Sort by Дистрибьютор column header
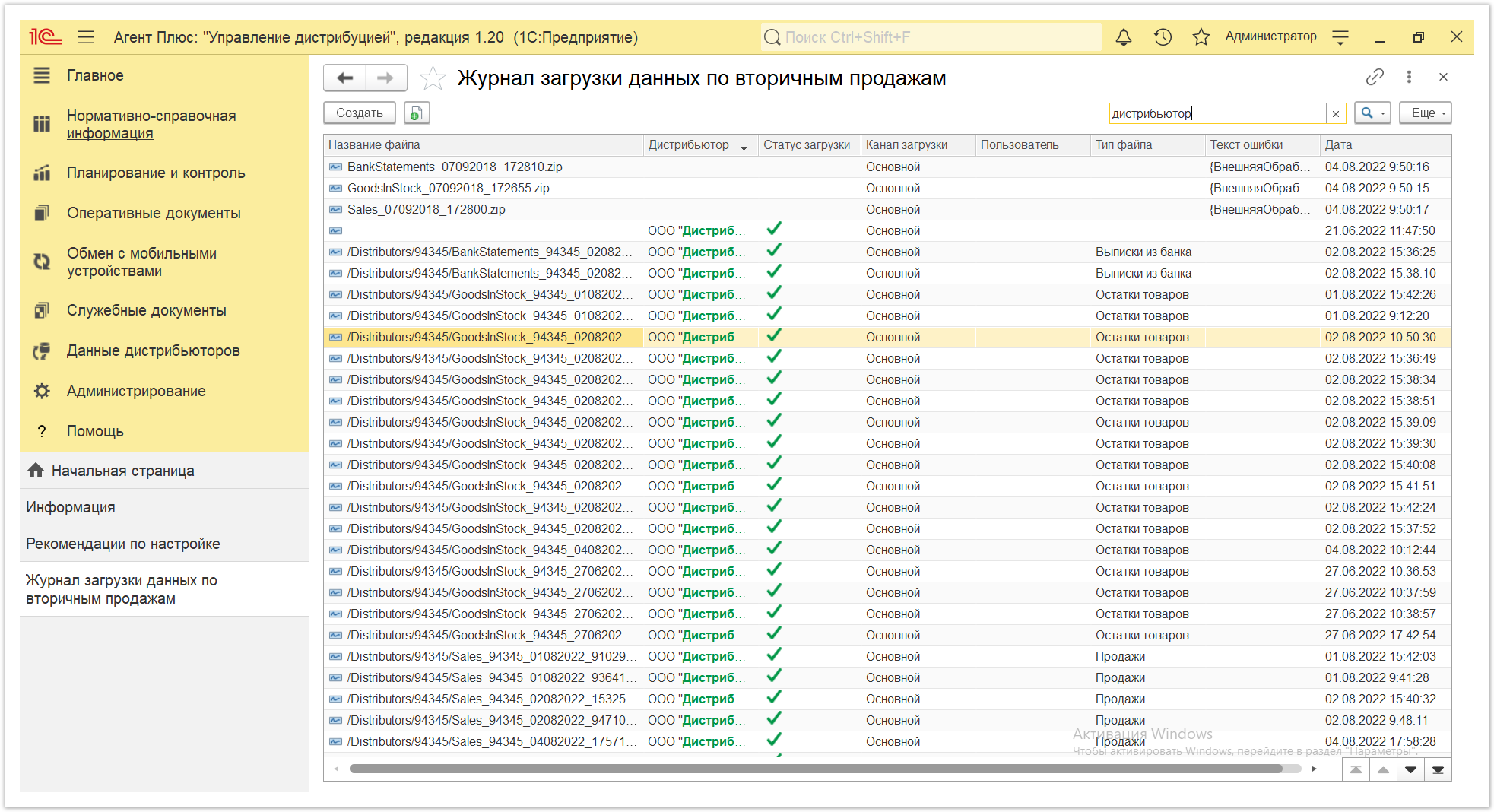Screen dimensions: 1494x812 (700, 144)
